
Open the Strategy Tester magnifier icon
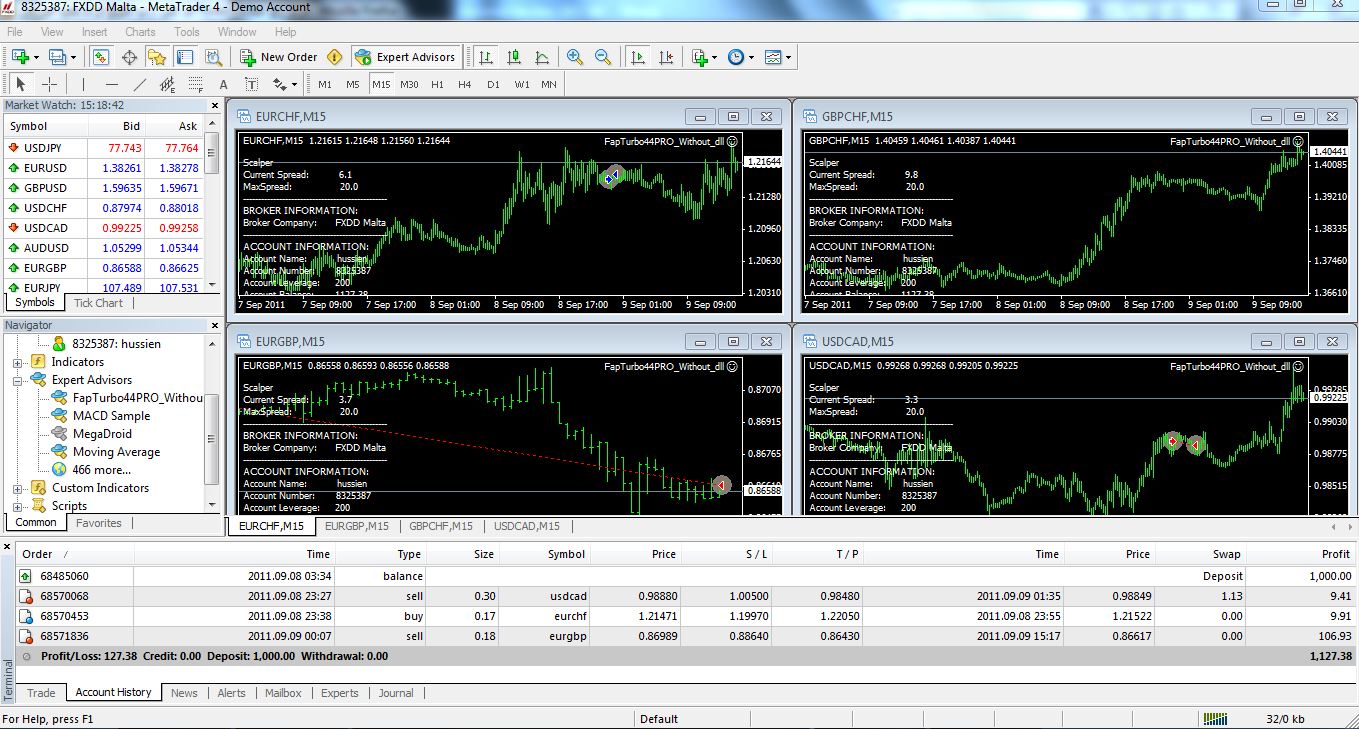[213, 57]
